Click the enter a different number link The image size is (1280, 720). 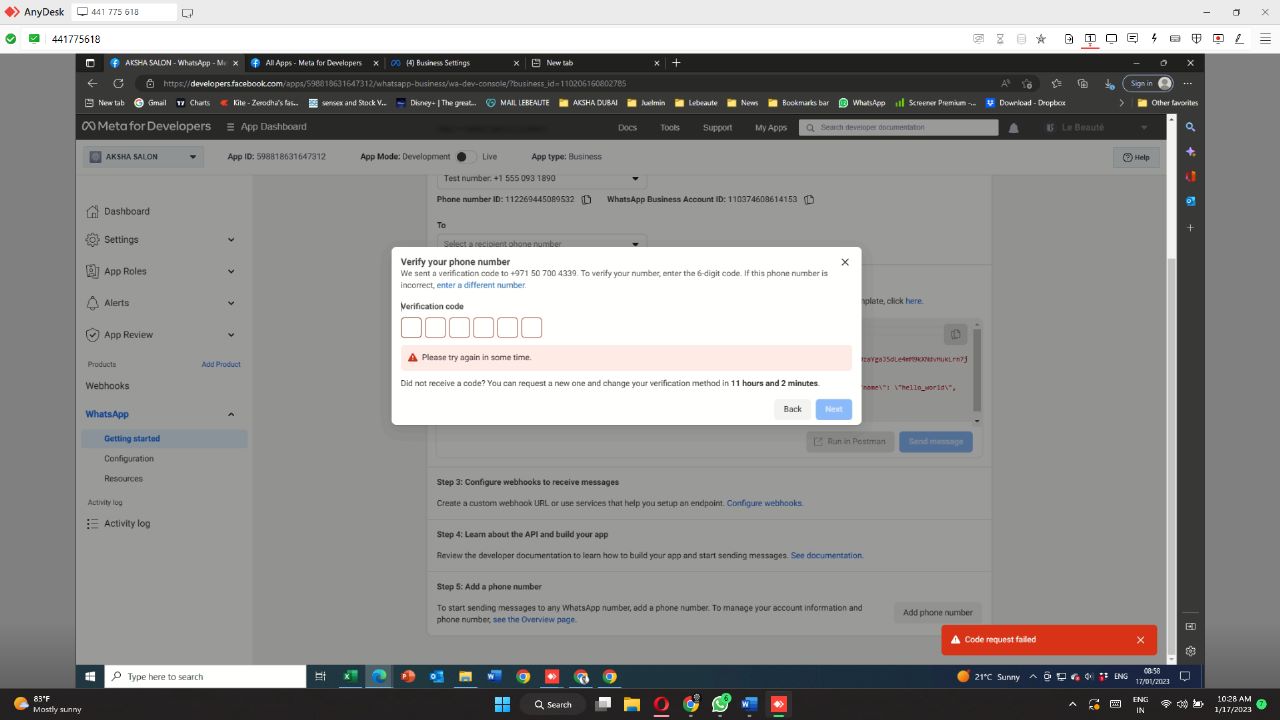point(481,285)
